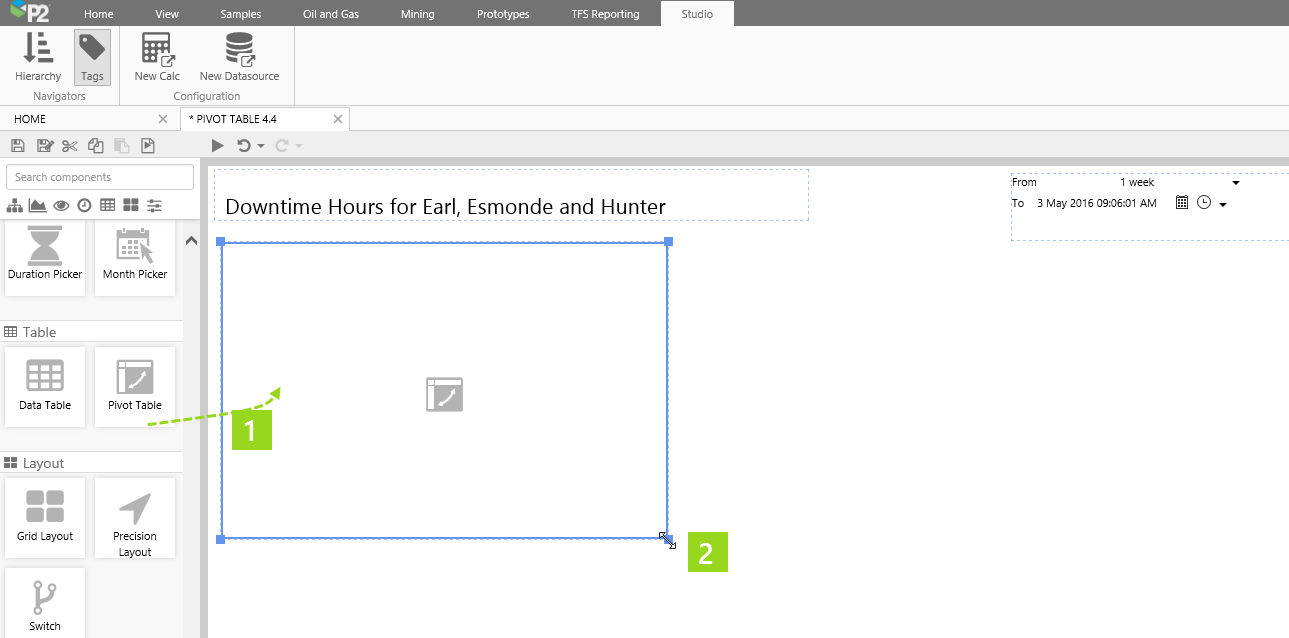Screen dimensions: 1289x638
Task: Select the Precision Layout component
Action: pyautogui.click(x=135, y=517)
